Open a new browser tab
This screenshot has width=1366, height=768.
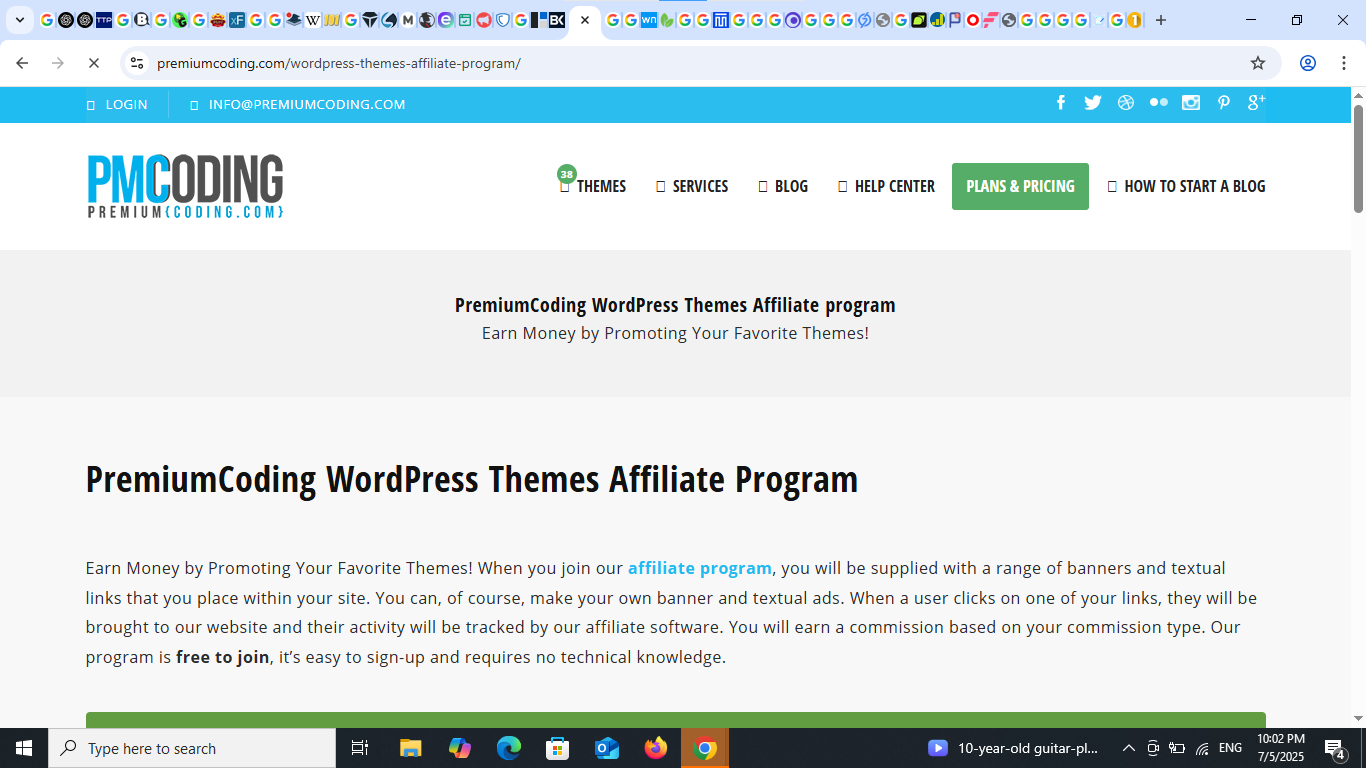point(1161,20)
